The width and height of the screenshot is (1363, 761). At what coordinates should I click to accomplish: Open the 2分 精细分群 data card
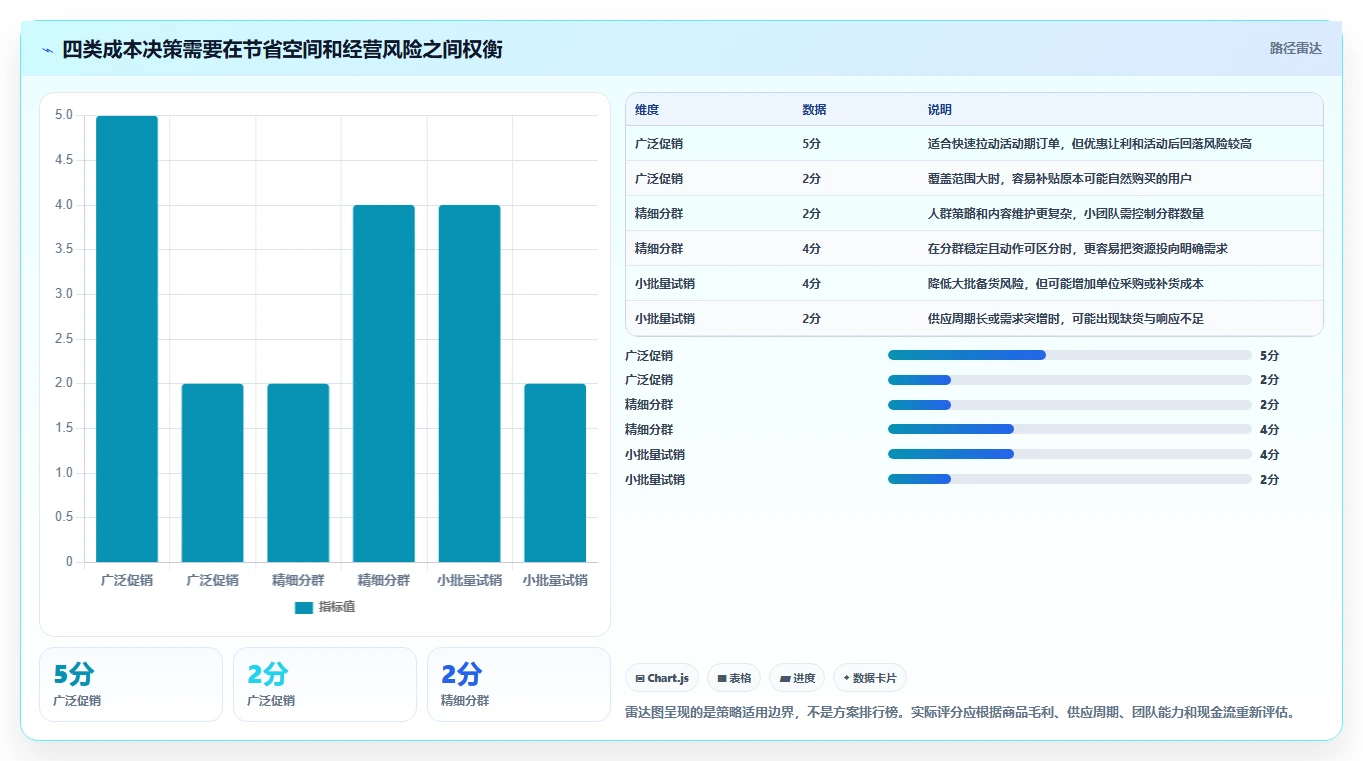519,684
